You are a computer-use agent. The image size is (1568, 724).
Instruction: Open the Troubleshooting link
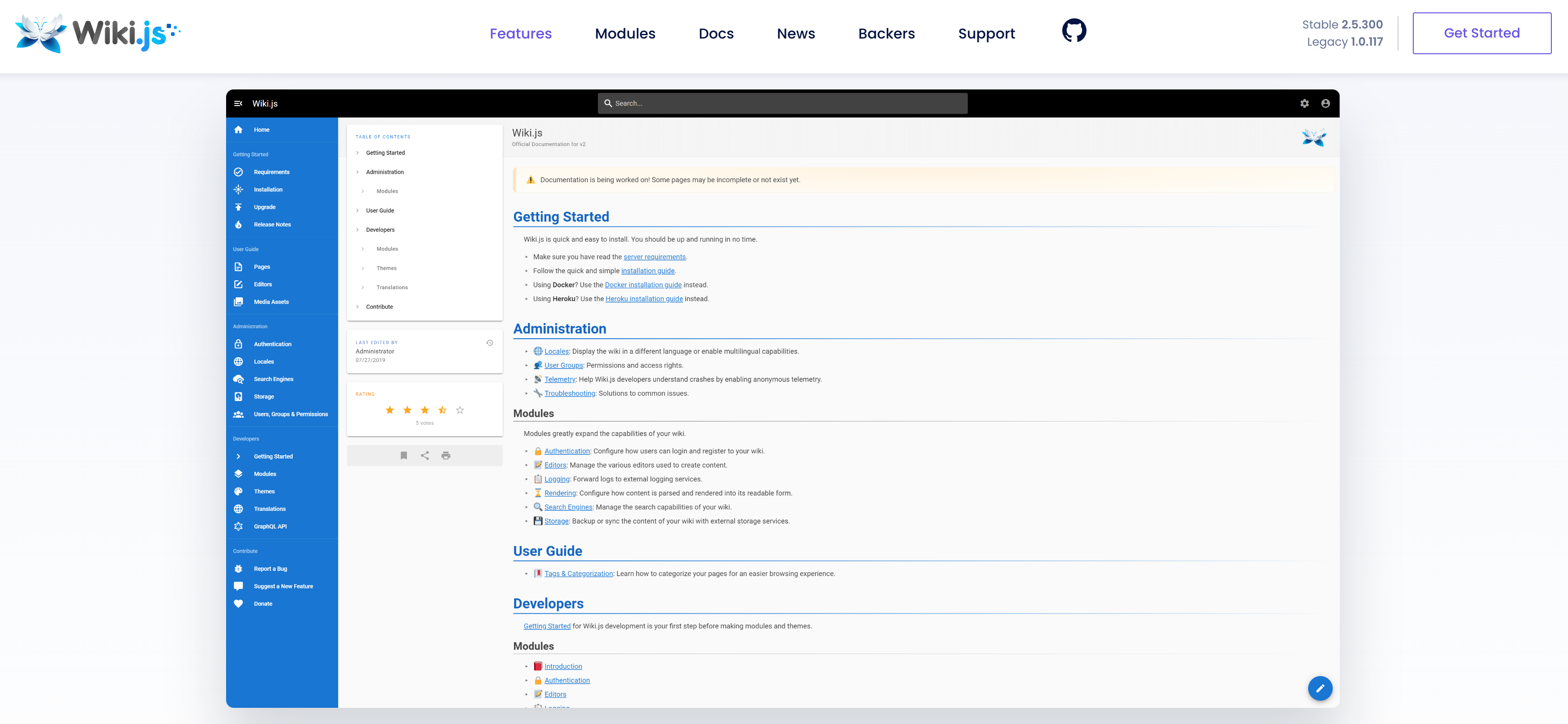569,394
